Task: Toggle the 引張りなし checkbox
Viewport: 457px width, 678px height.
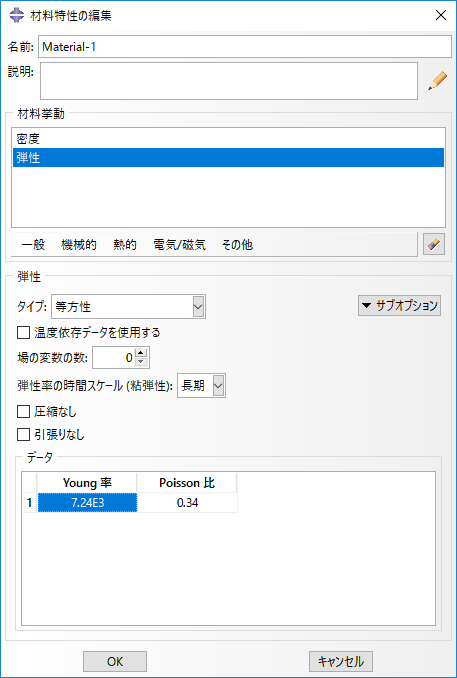Action: tap(22, 435)
